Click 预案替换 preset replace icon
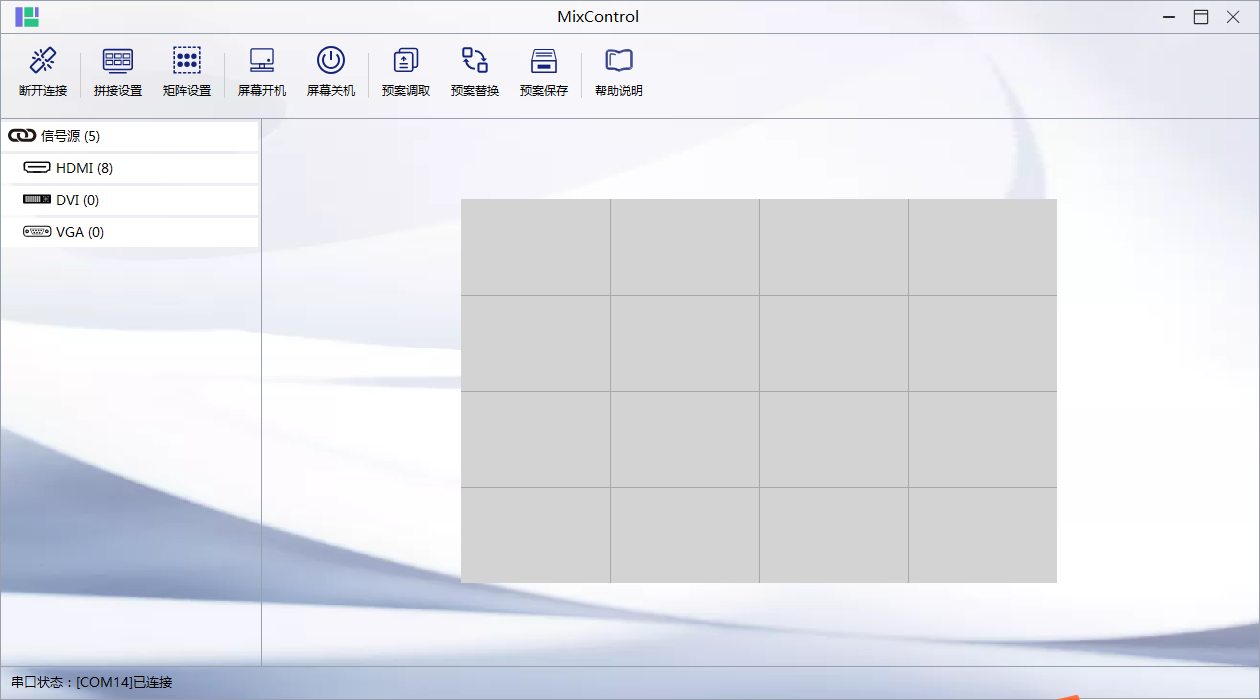This screenshot has height=700, width=1260. coord(474,62)
